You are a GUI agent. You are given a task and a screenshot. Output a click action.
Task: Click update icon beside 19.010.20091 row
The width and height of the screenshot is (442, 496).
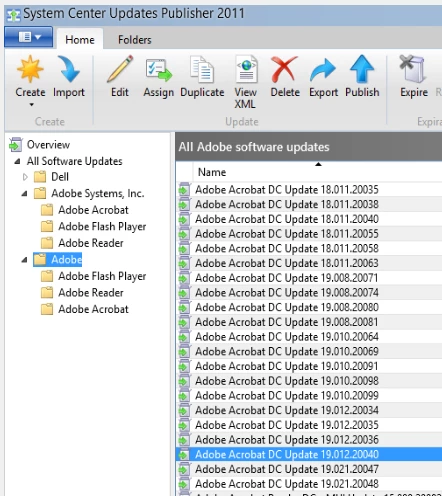click(184, 366)
